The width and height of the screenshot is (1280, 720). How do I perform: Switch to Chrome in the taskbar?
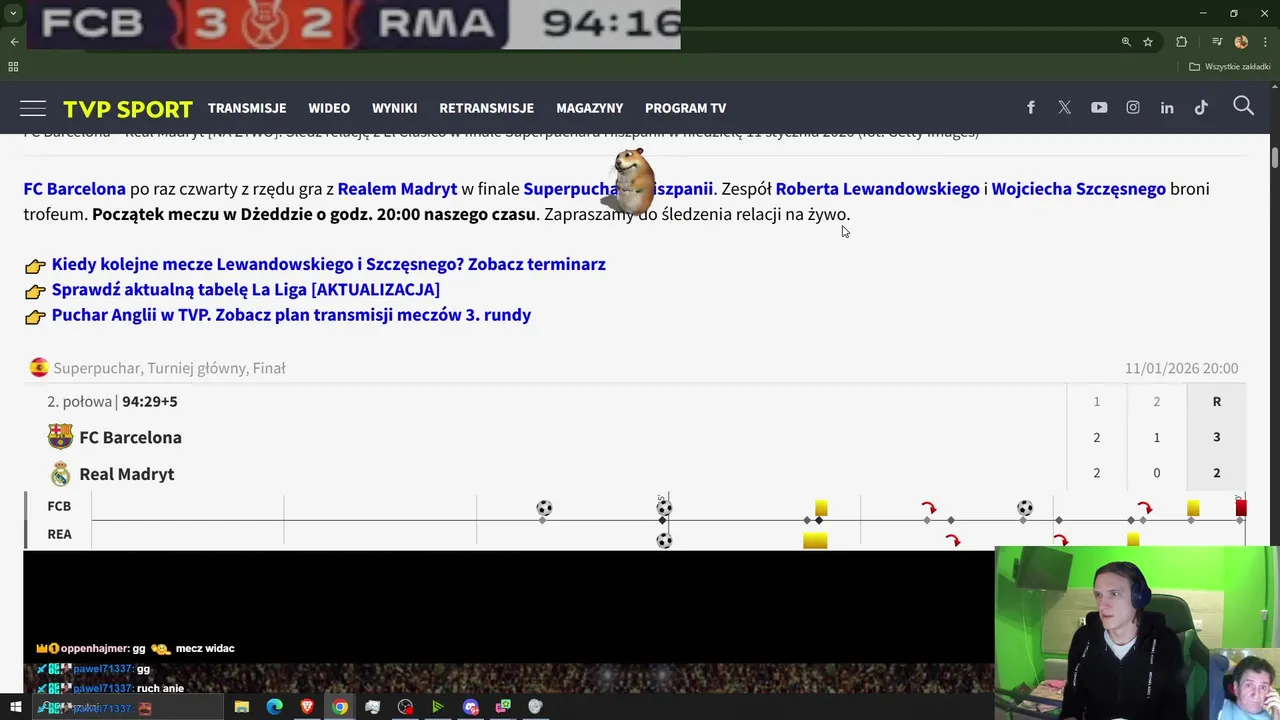(x=340, y=707)
